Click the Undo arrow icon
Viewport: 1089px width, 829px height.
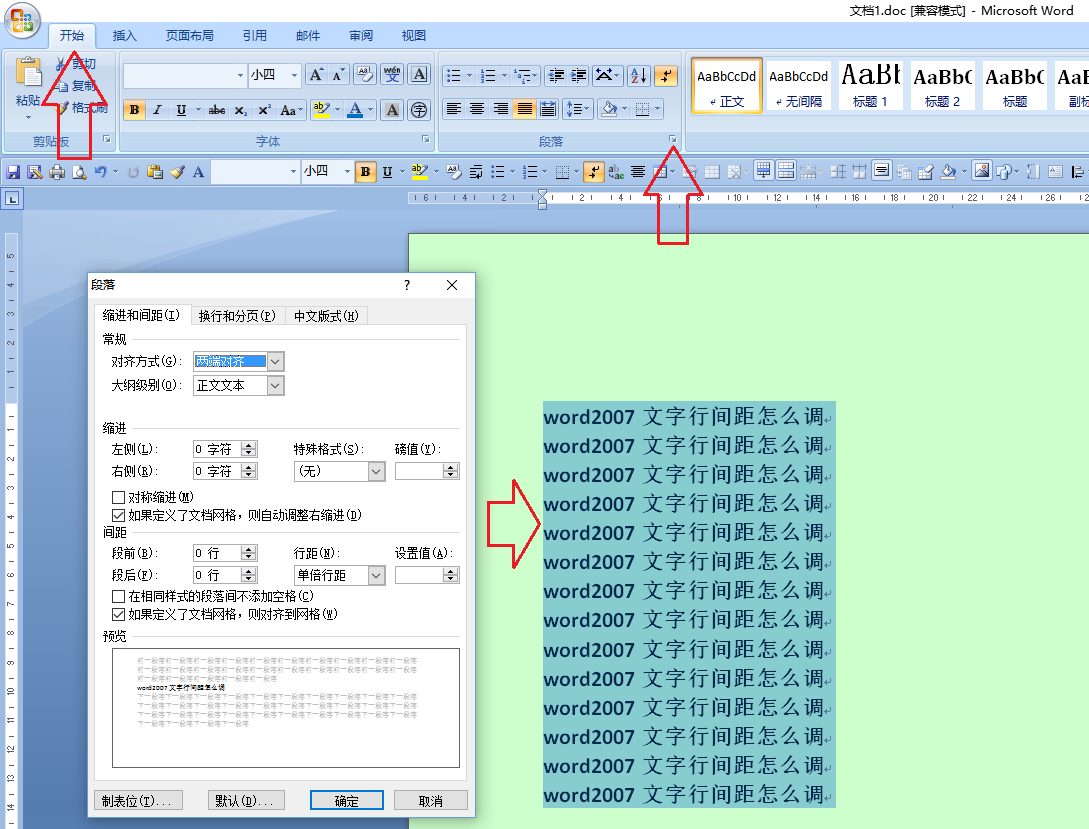coord(101,171)
